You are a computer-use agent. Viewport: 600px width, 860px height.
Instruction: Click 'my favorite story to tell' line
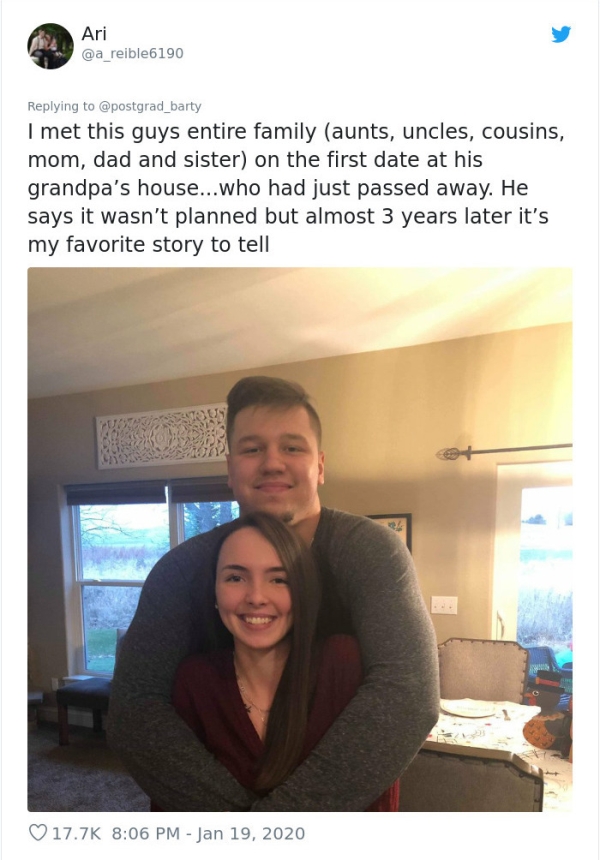[x=148, y=243]
